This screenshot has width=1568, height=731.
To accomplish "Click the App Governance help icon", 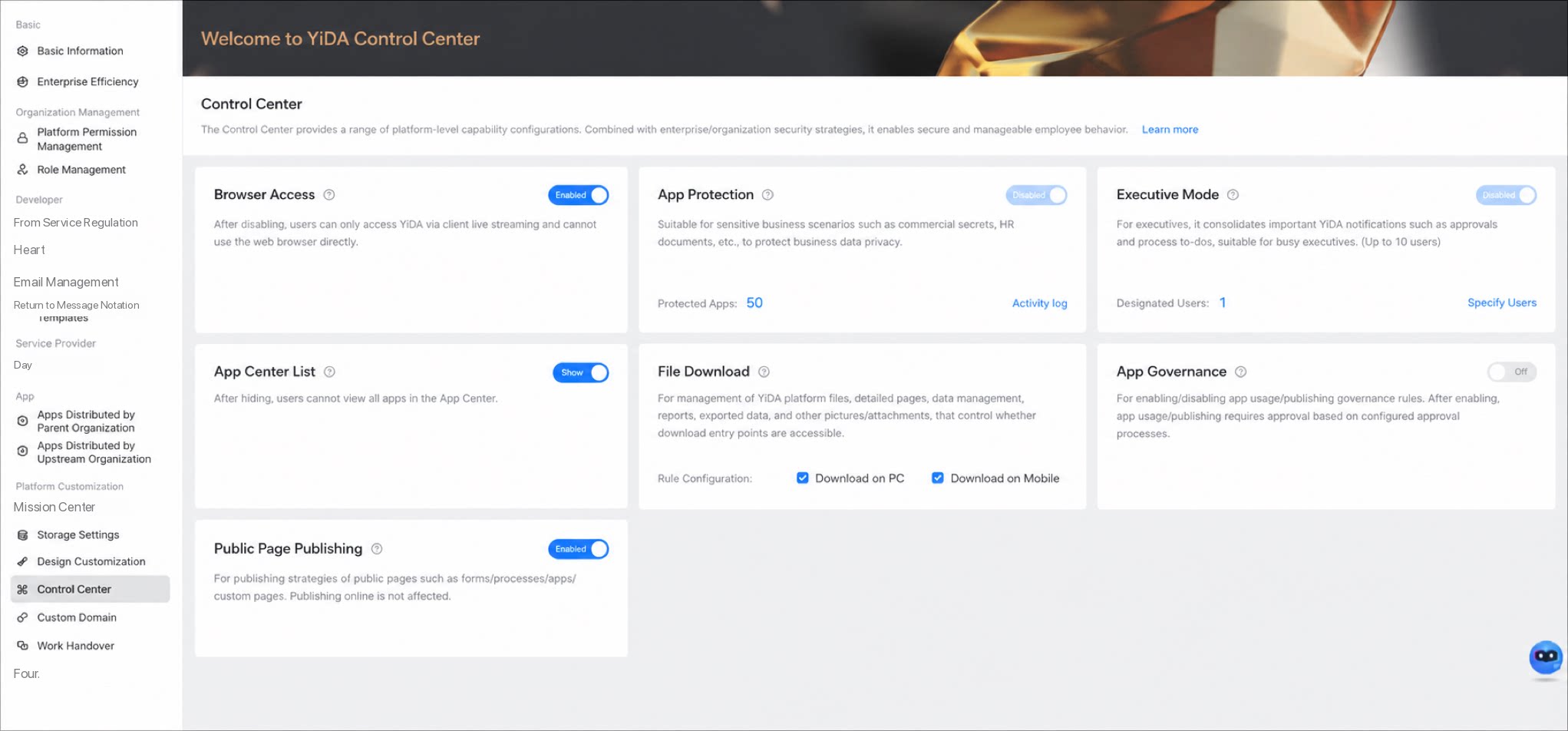I will (x=1240, y=372).
